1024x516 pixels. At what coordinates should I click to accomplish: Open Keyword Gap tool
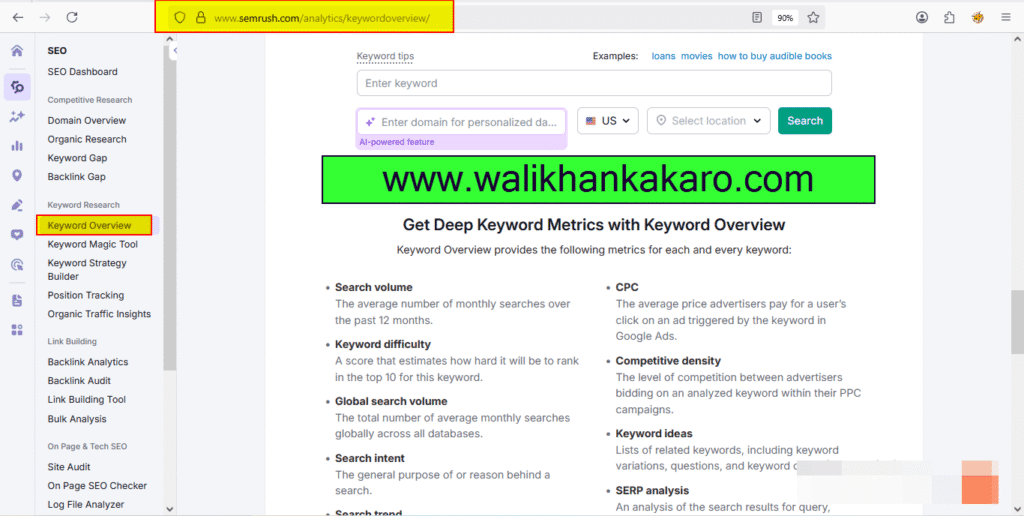click(x=77, y=158)
